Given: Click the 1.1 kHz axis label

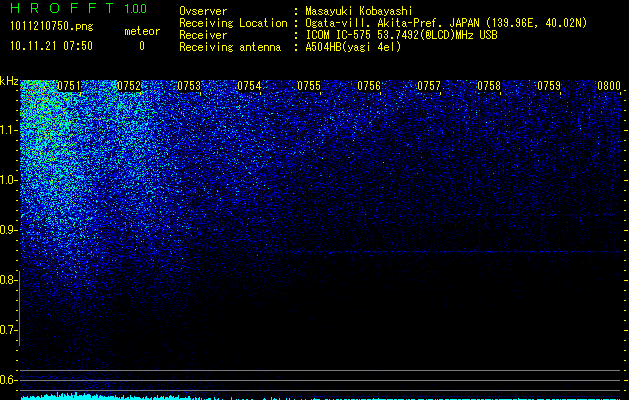Looking at the screenshot, I should pyautogui.click(x=8, y=130).
